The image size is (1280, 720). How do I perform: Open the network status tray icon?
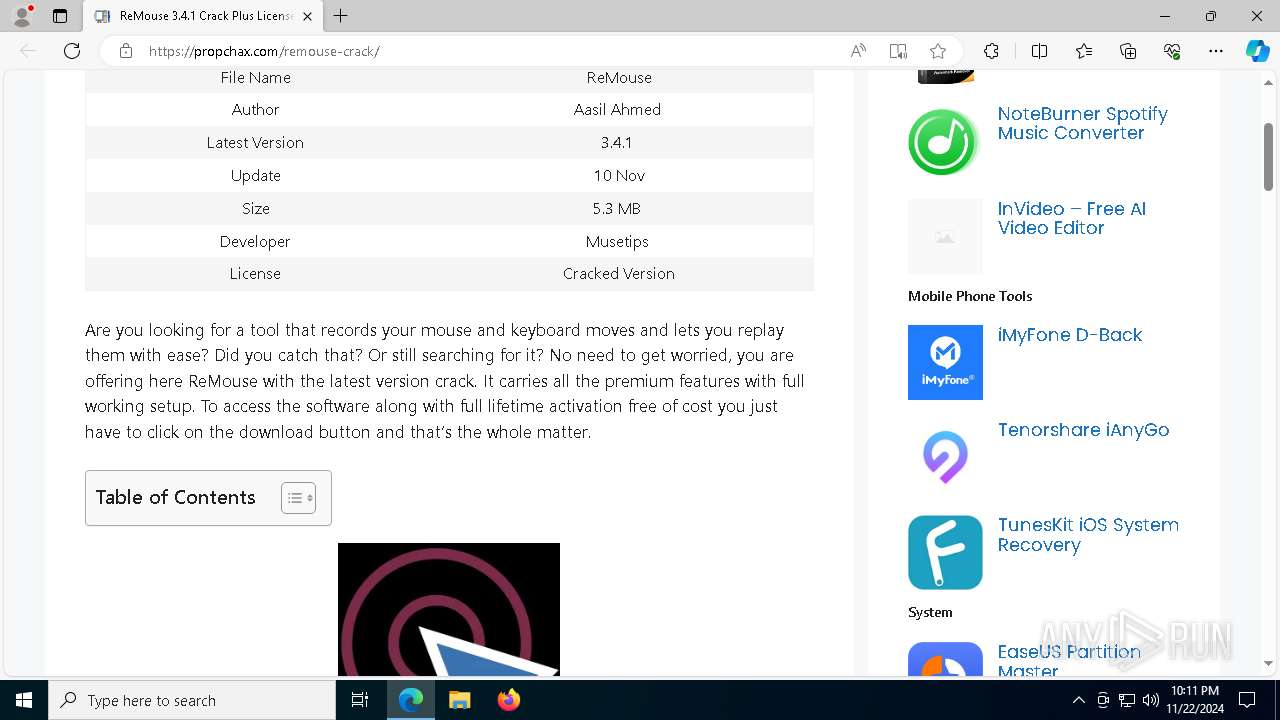coord(1127,700)
